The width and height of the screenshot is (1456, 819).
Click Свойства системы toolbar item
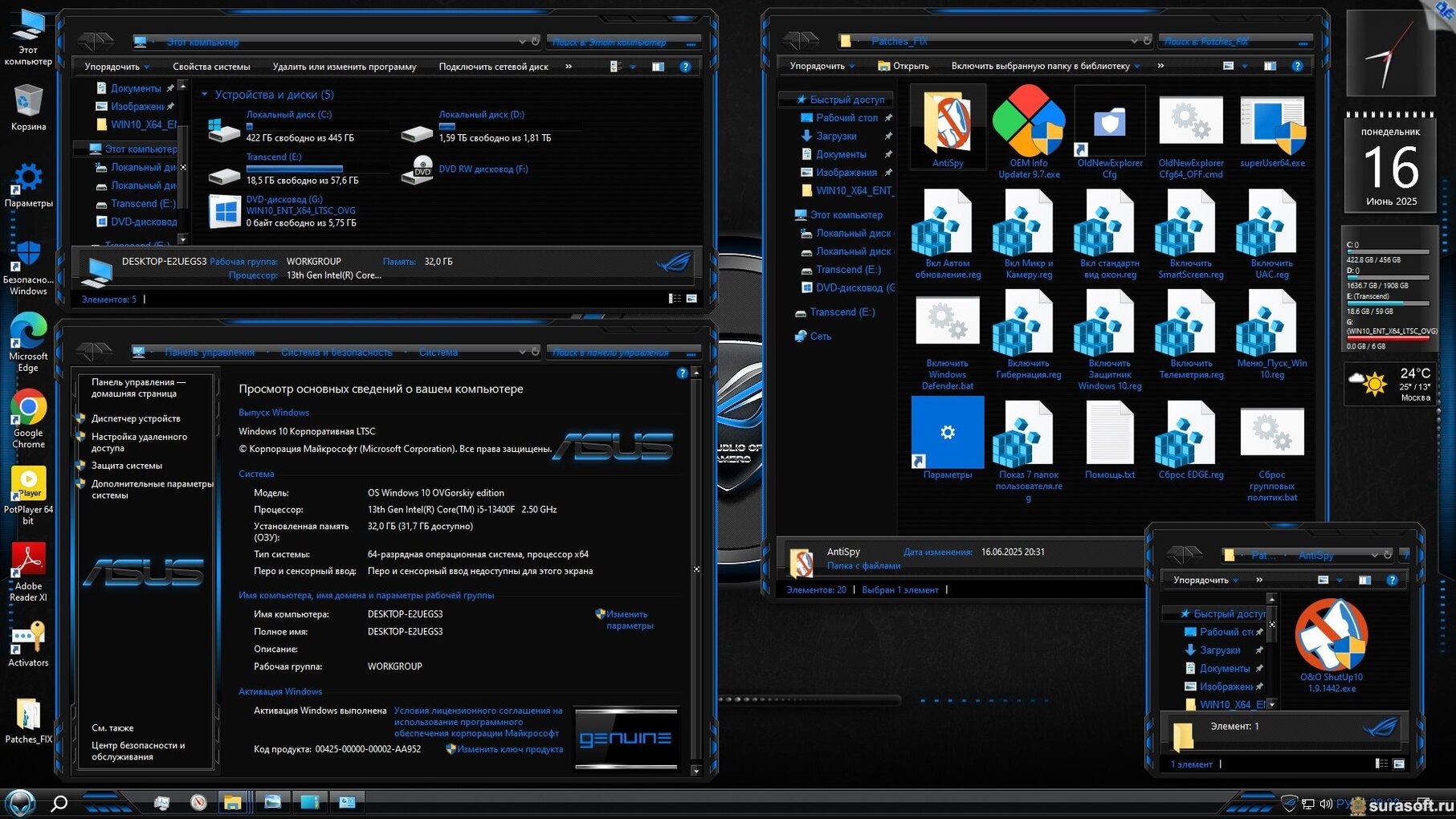[x=211, y=67]
